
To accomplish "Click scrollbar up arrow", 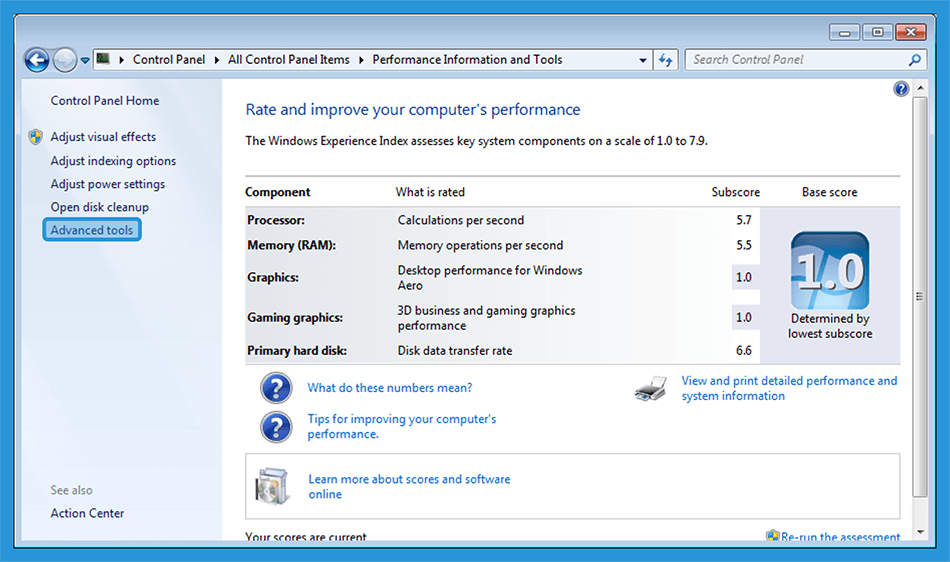I will click(x=920, y=88).
